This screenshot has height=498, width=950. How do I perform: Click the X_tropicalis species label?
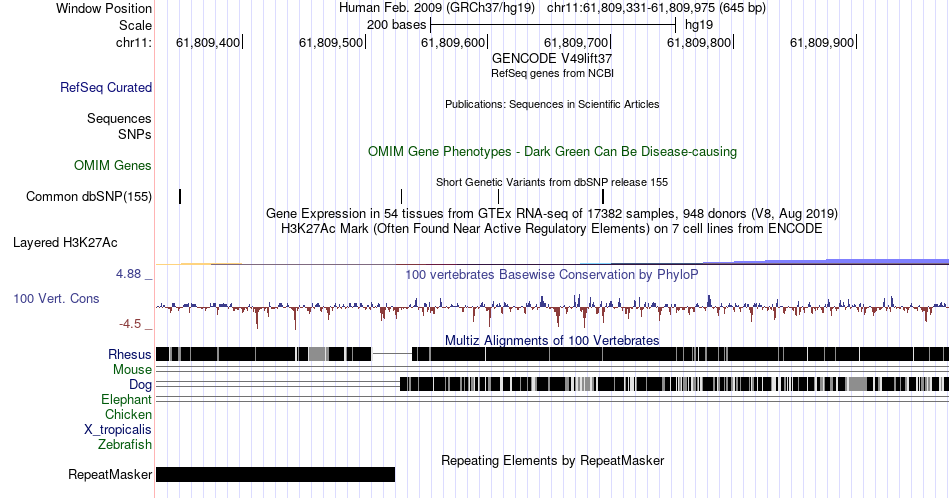pyautogui.click(x=118, y=430)
